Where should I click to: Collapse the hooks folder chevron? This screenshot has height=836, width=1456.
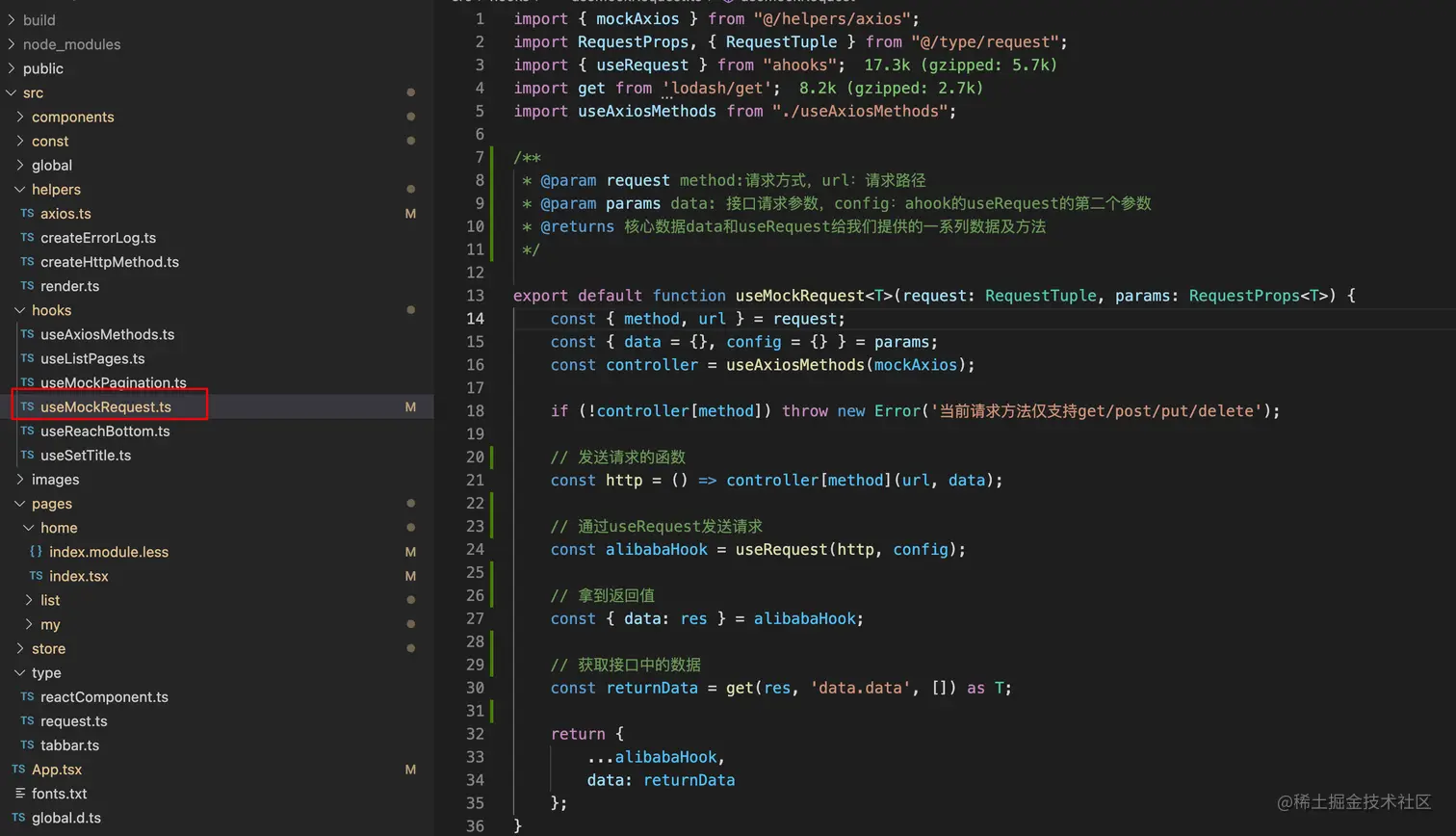tap(20, 310)
